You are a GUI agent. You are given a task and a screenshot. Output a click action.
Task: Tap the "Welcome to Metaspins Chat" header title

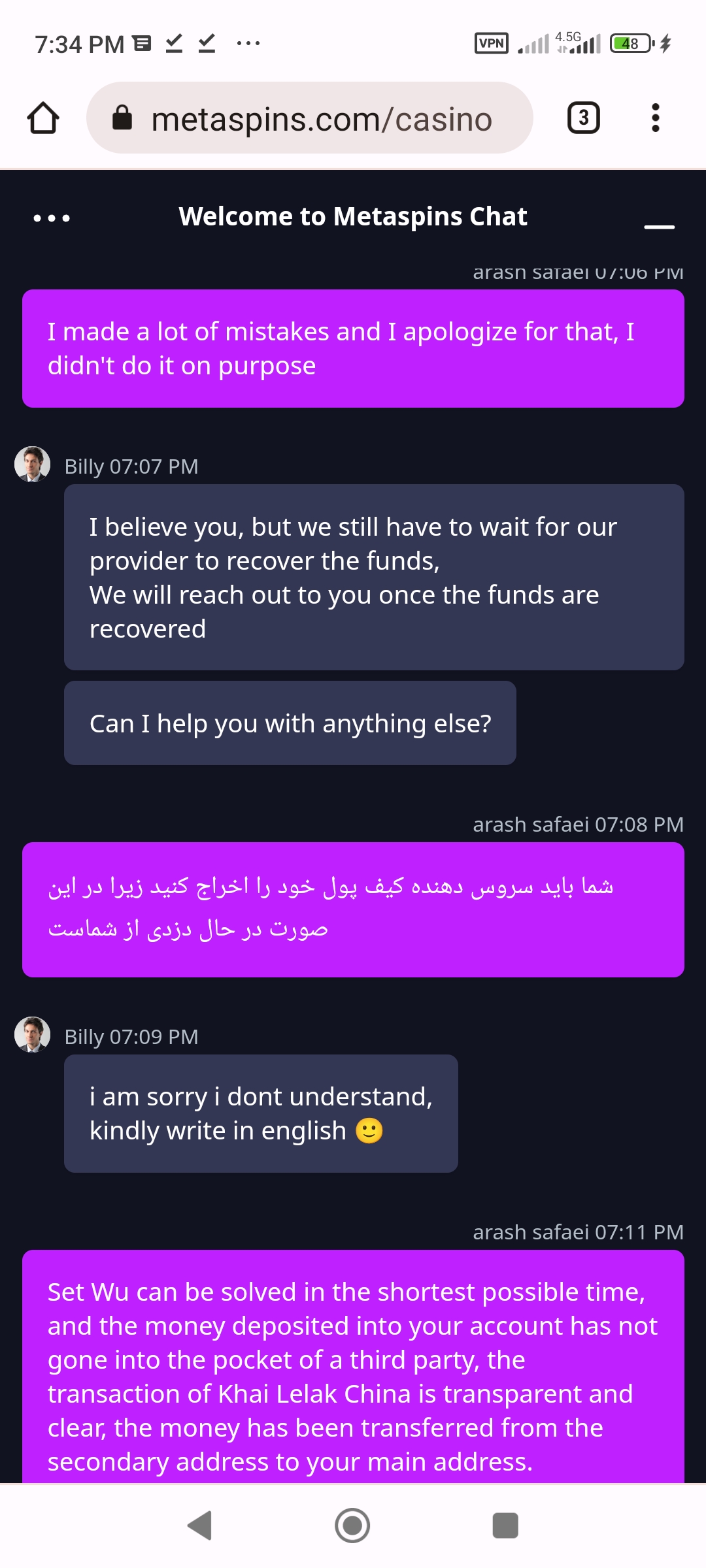coord(353,217)
